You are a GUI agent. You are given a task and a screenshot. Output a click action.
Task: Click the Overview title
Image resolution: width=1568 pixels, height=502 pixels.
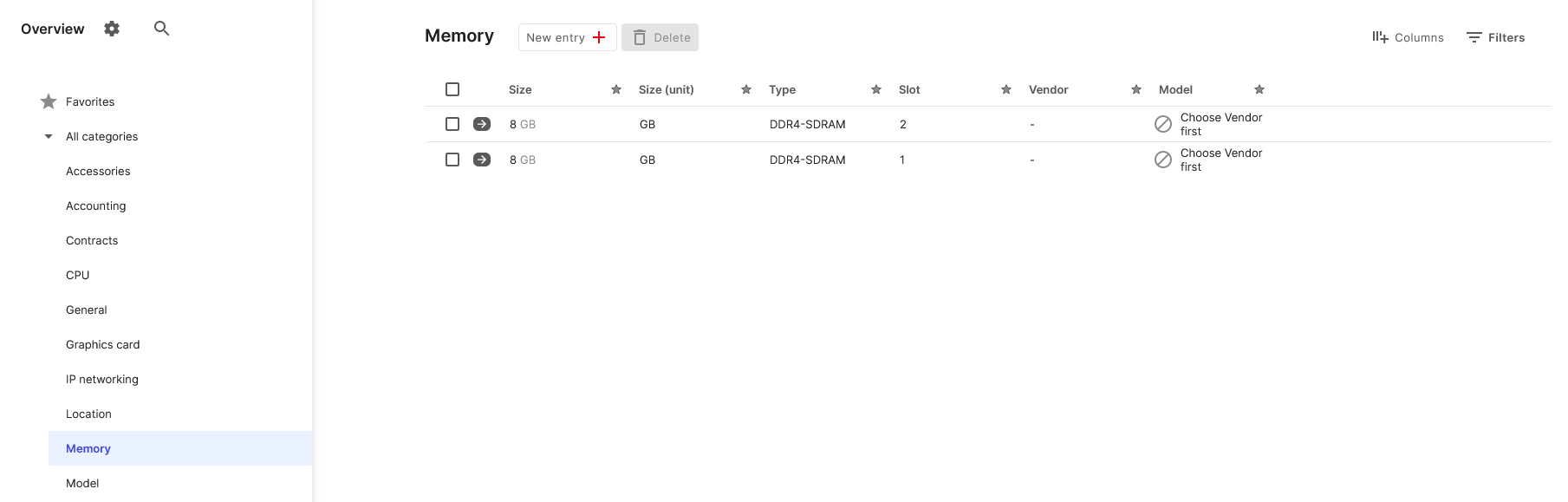52,29
